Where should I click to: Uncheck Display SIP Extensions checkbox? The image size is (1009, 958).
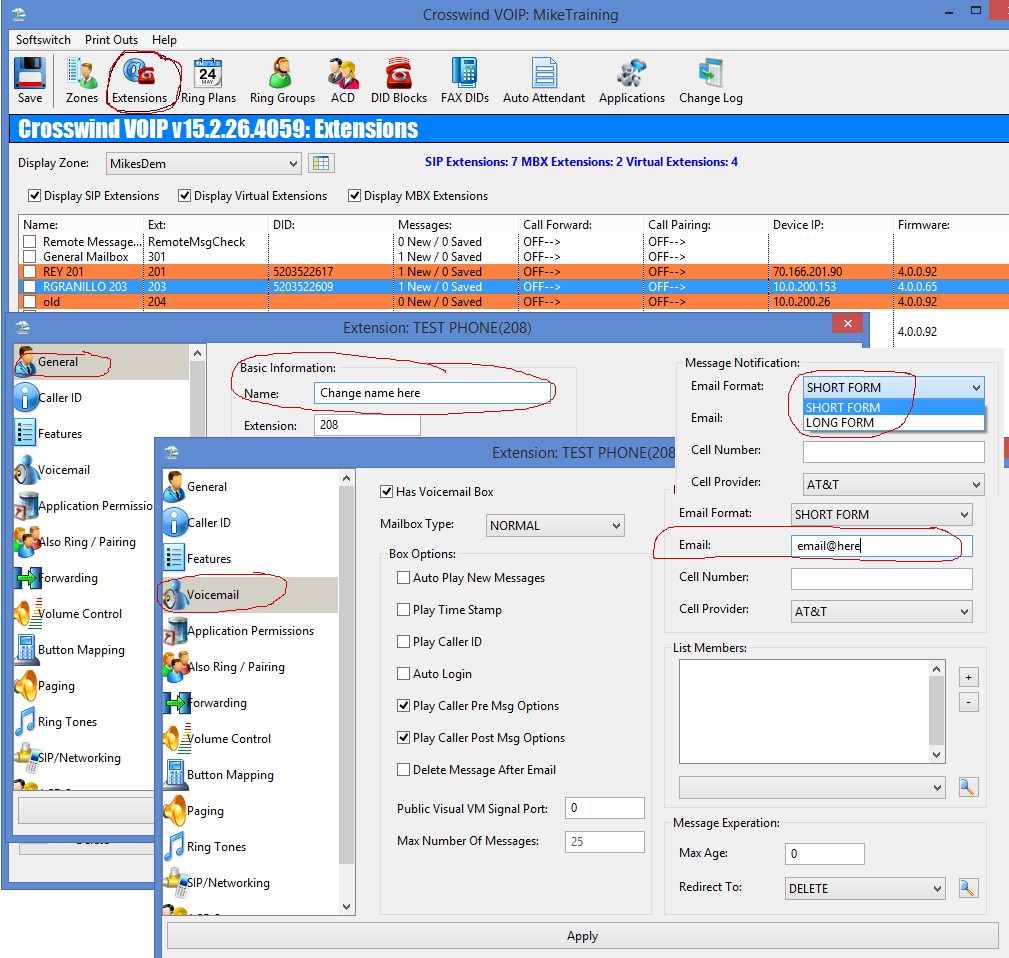[x=35, y=196]
